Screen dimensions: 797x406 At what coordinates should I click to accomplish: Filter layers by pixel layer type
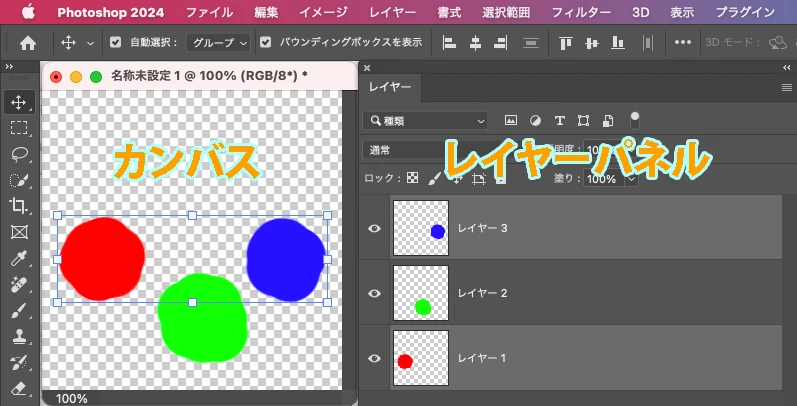pyautogui.click(x=510, y=120)
